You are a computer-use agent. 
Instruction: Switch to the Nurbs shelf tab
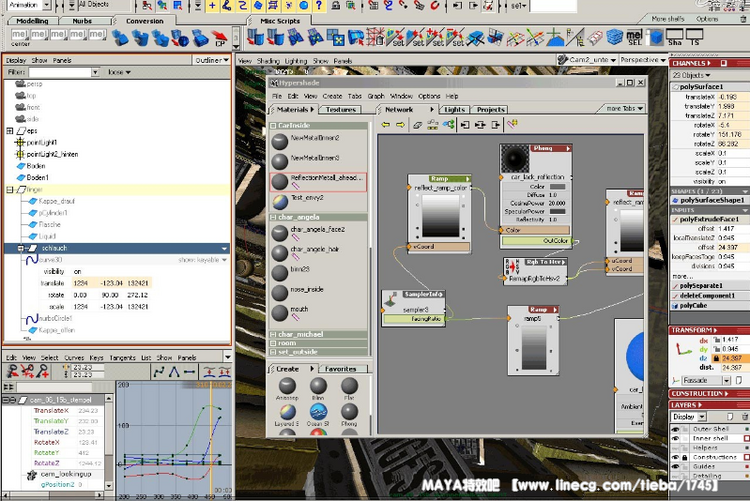[82, 21]
